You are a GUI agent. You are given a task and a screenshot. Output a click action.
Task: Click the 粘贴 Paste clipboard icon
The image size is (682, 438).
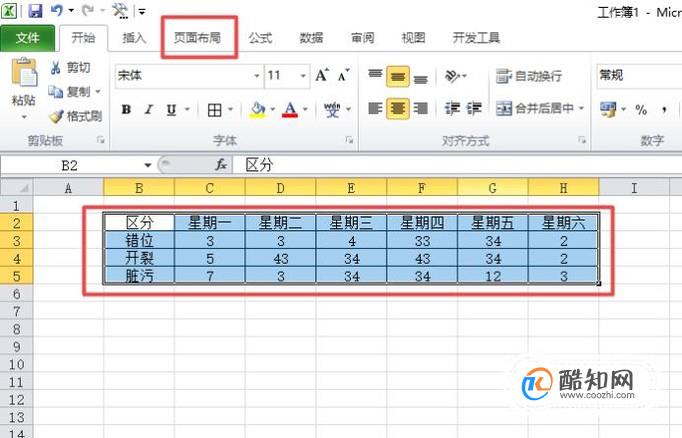point(24,72)
